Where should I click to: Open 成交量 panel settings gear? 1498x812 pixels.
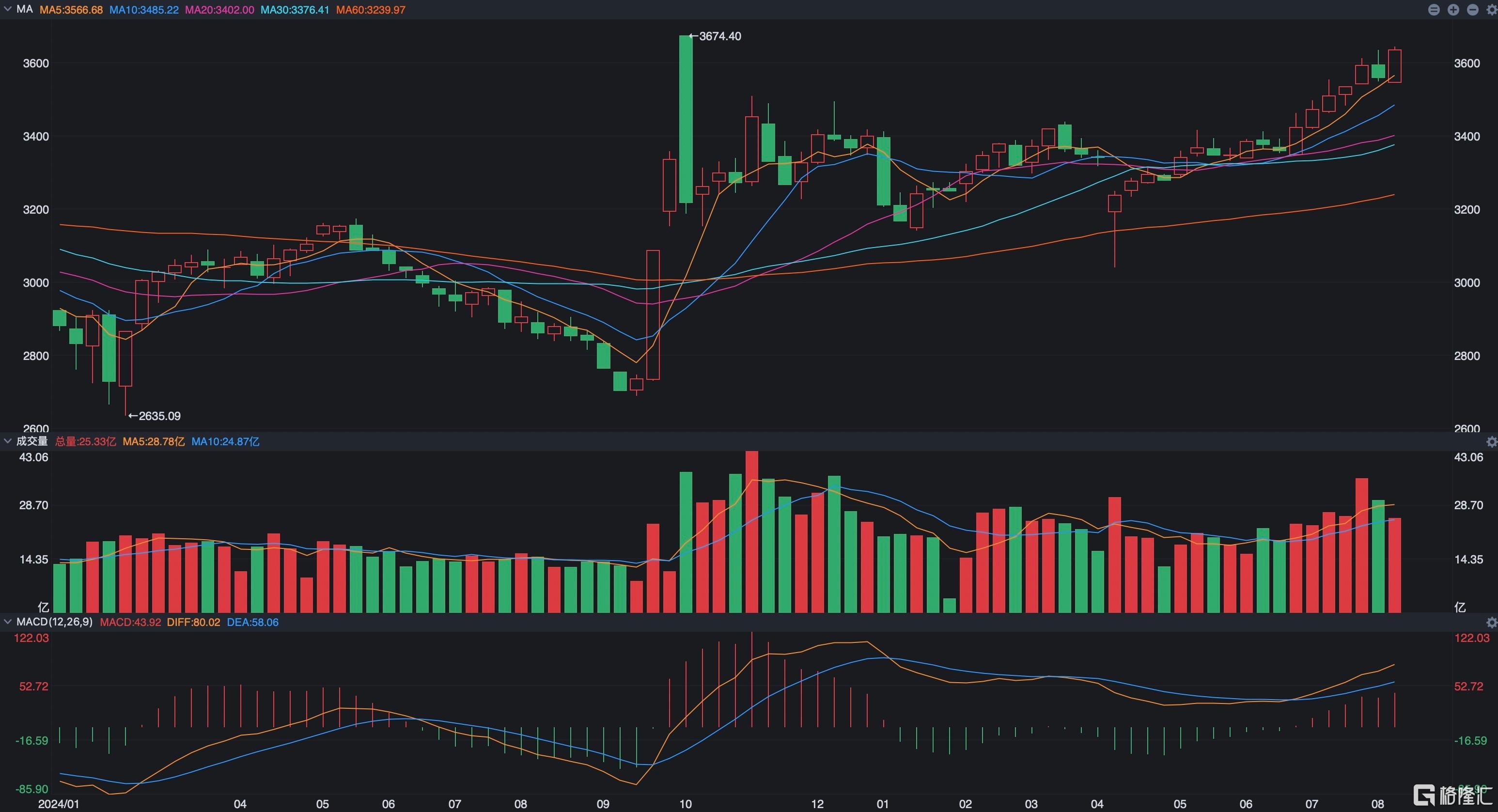(x=1491, y=442)
